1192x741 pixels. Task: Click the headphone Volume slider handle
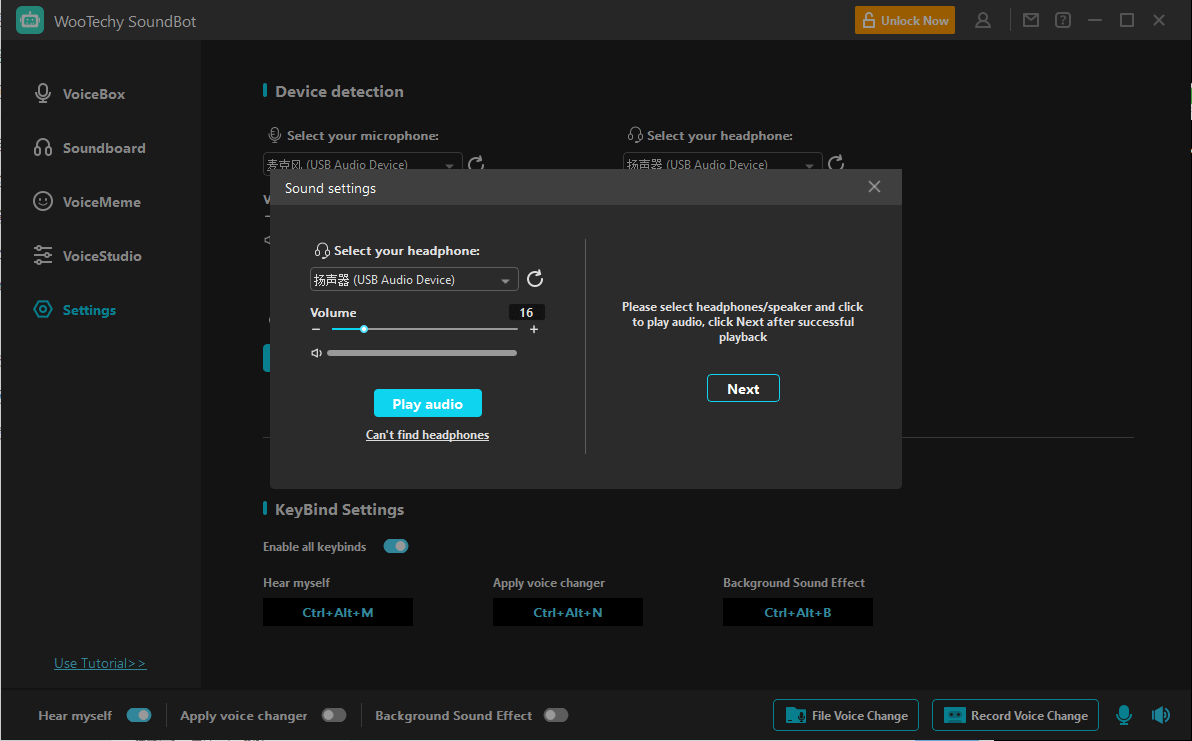[x=364, y=329]
